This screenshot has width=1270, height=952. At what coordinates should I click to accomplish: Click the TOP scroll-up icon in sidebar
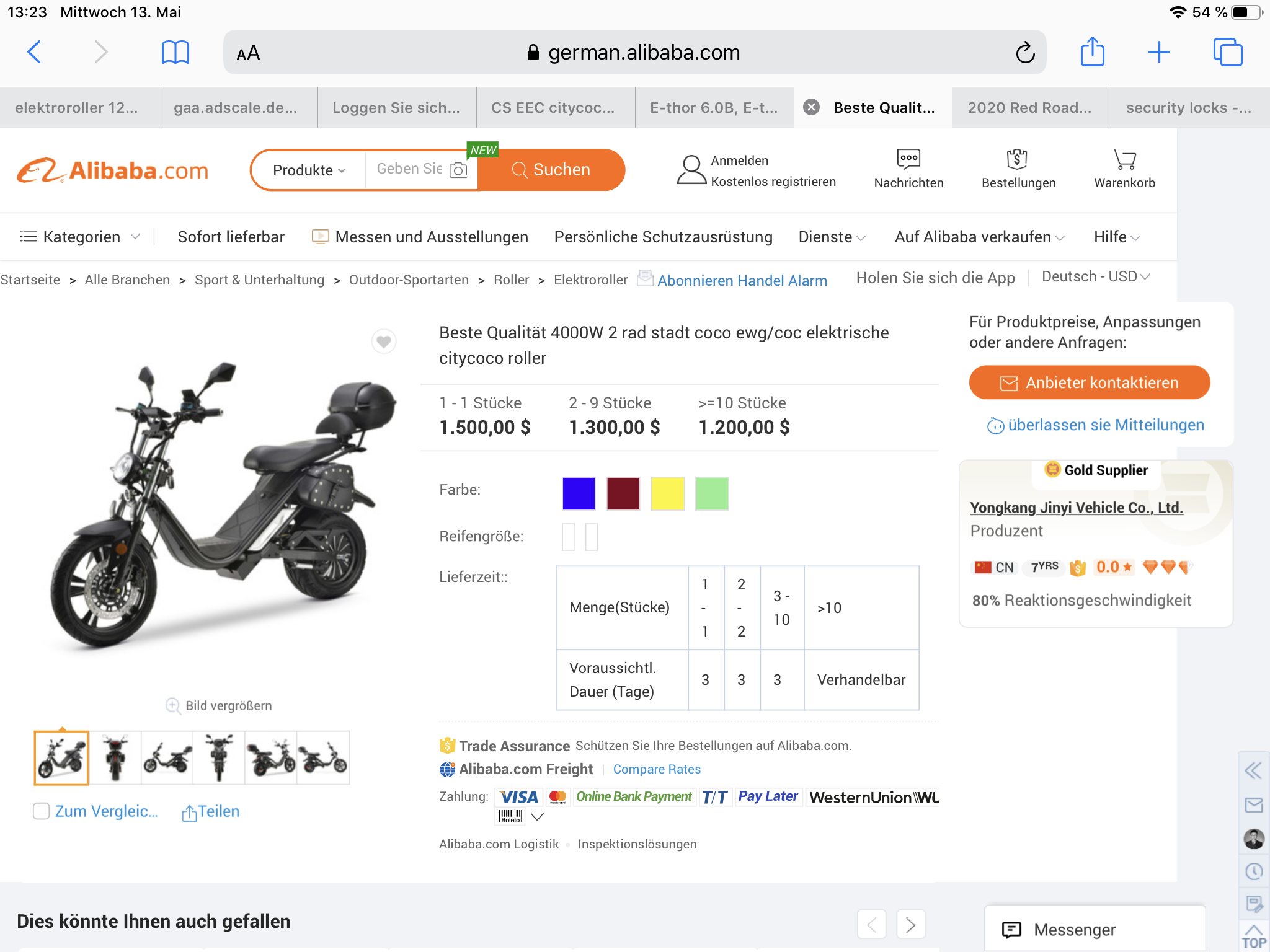(1254, 937)
